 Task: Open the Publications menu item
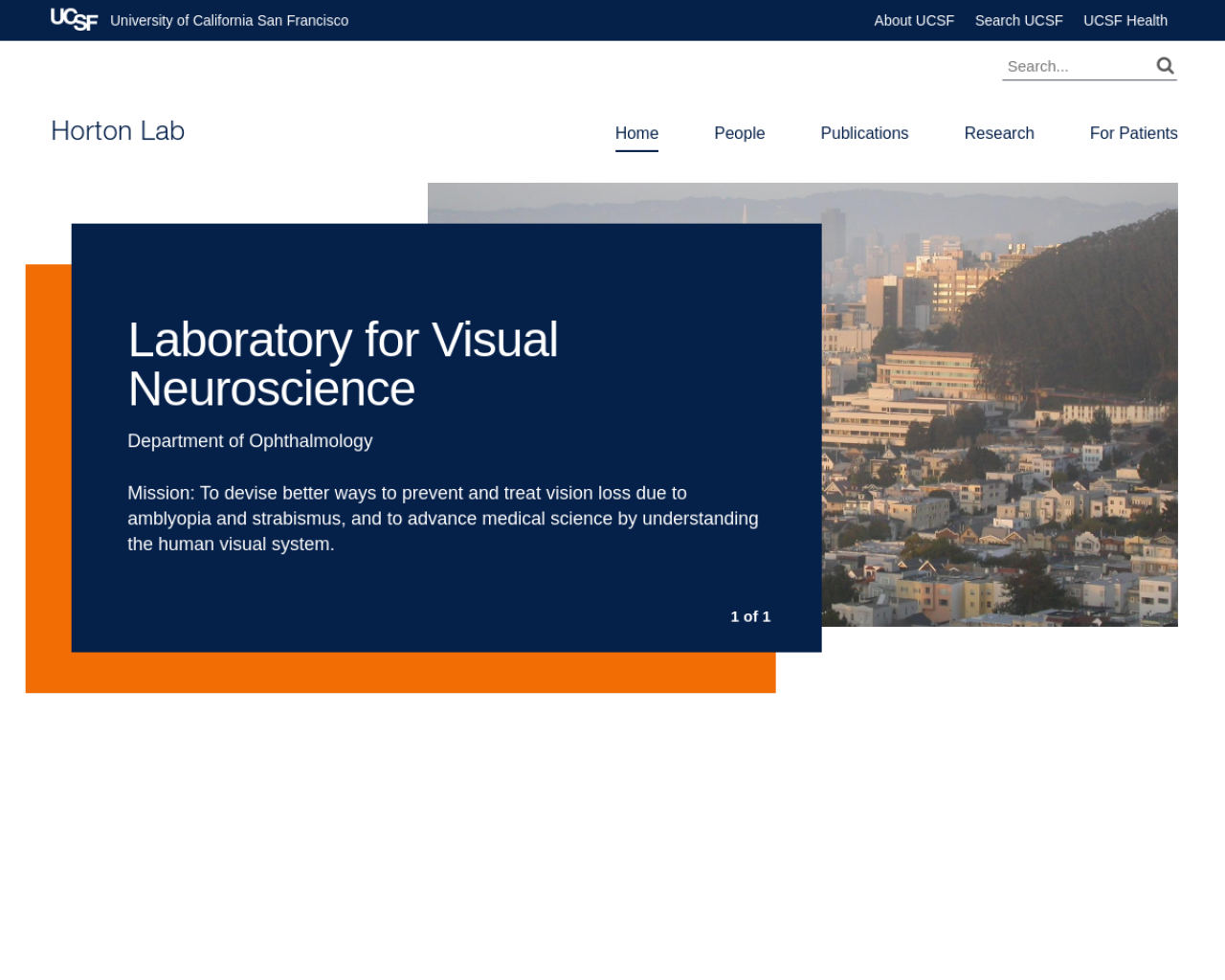(864, 133)
